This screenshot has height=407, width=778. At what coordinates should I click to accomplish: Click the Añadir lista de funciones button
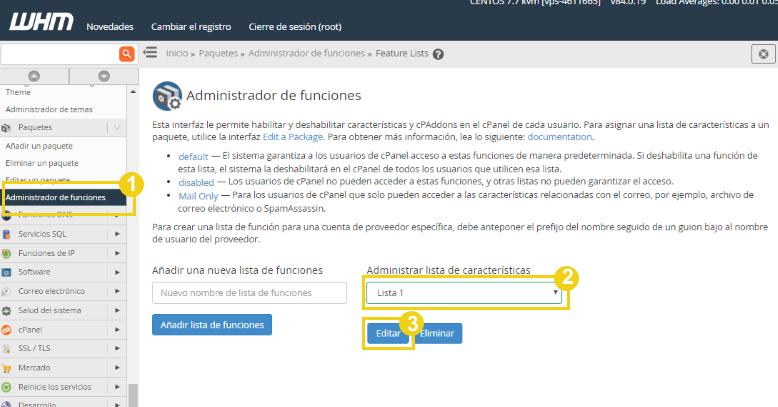tap(212, 325)
